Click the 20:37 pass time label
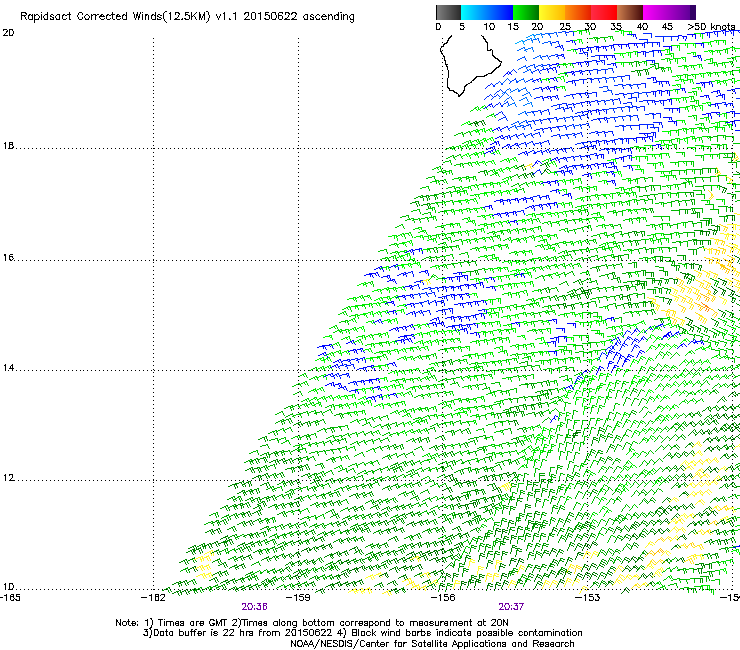Screen dimensions: 740x650 pyautogui.click(x=511, y=607)
